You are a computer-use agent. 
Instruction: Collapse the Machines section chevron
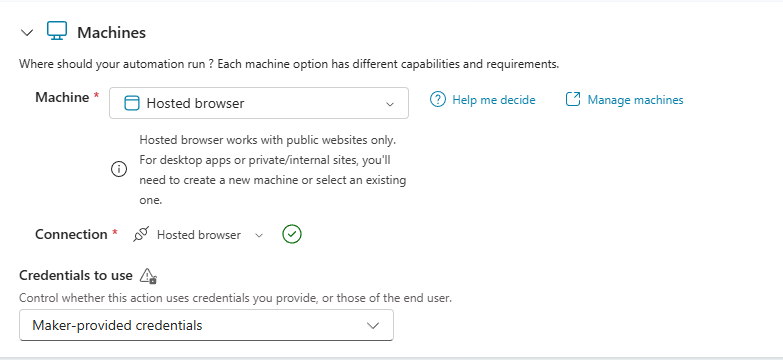[27, 33]
